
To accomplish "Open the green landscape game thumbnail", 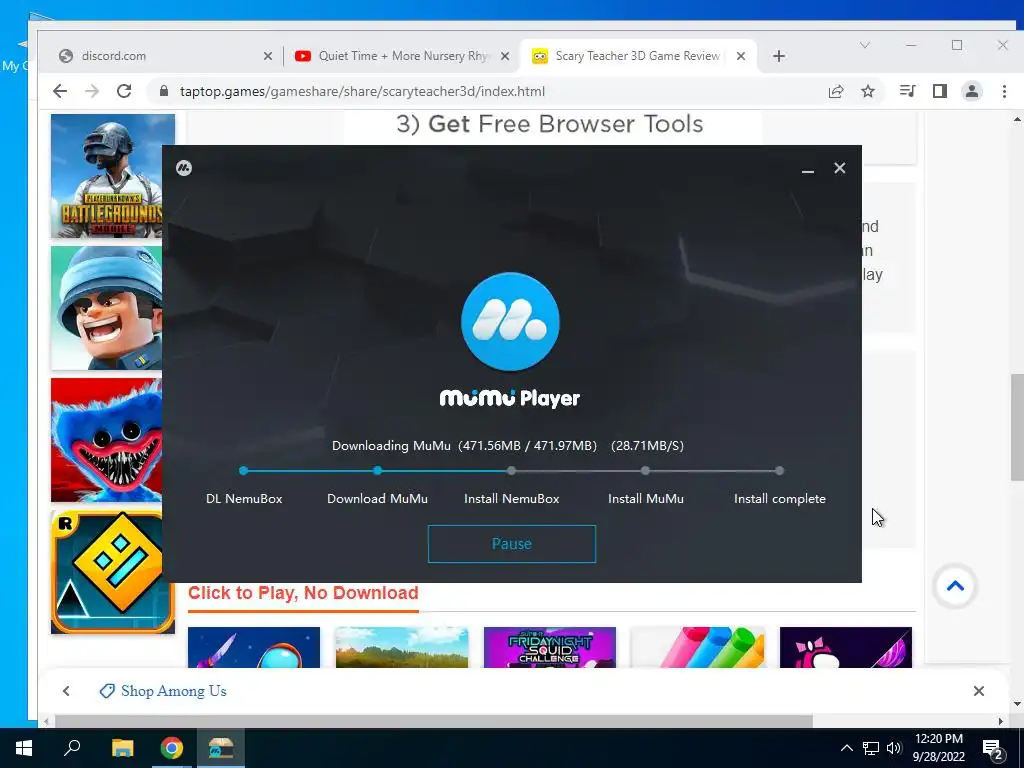I will tap(402, 647).
